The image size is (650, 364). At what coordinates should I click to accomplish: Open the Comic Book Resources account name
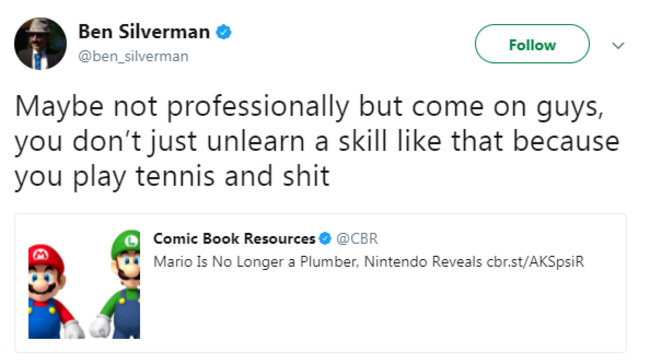pyautogui.click(x=234, y=238)
